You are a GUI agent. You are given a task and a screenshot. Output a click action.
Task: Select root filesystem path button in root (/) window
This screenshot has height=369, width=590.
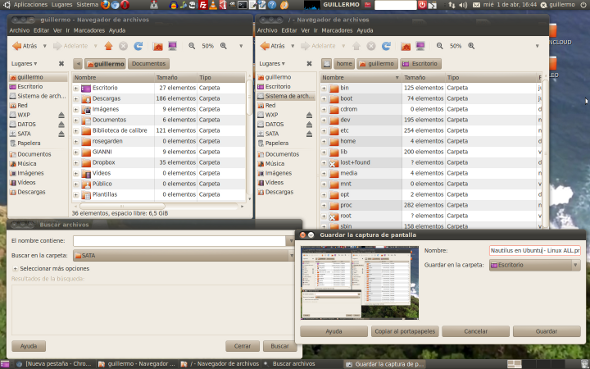[327, 64]
